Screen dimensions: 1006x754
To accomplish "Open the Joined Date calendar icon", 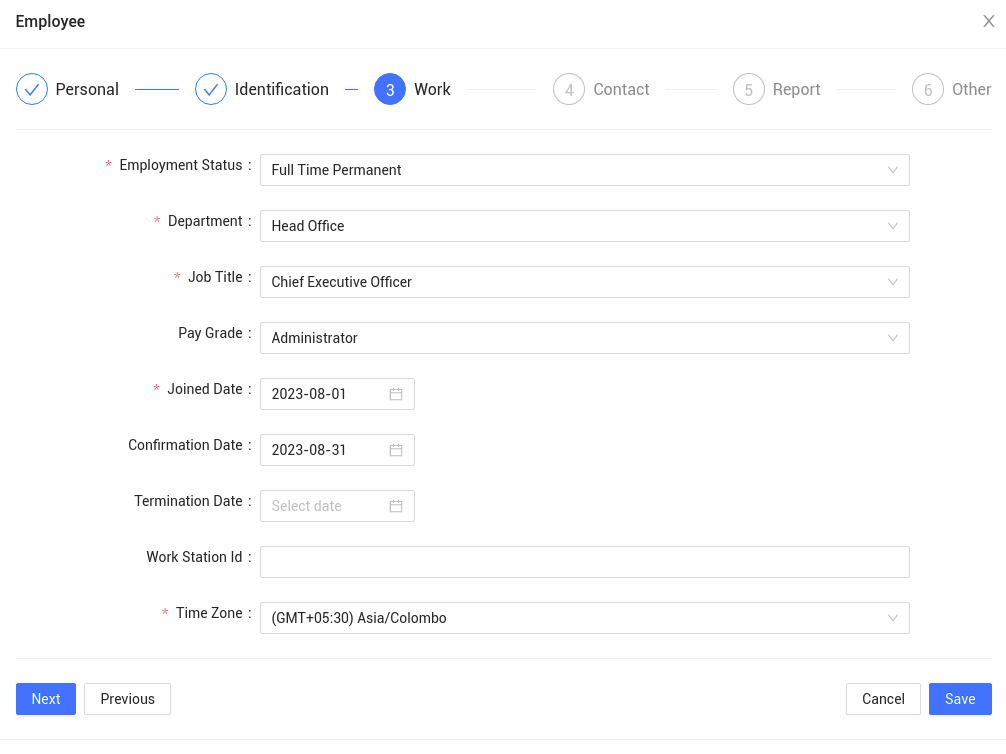I will (x=396, y=394).
